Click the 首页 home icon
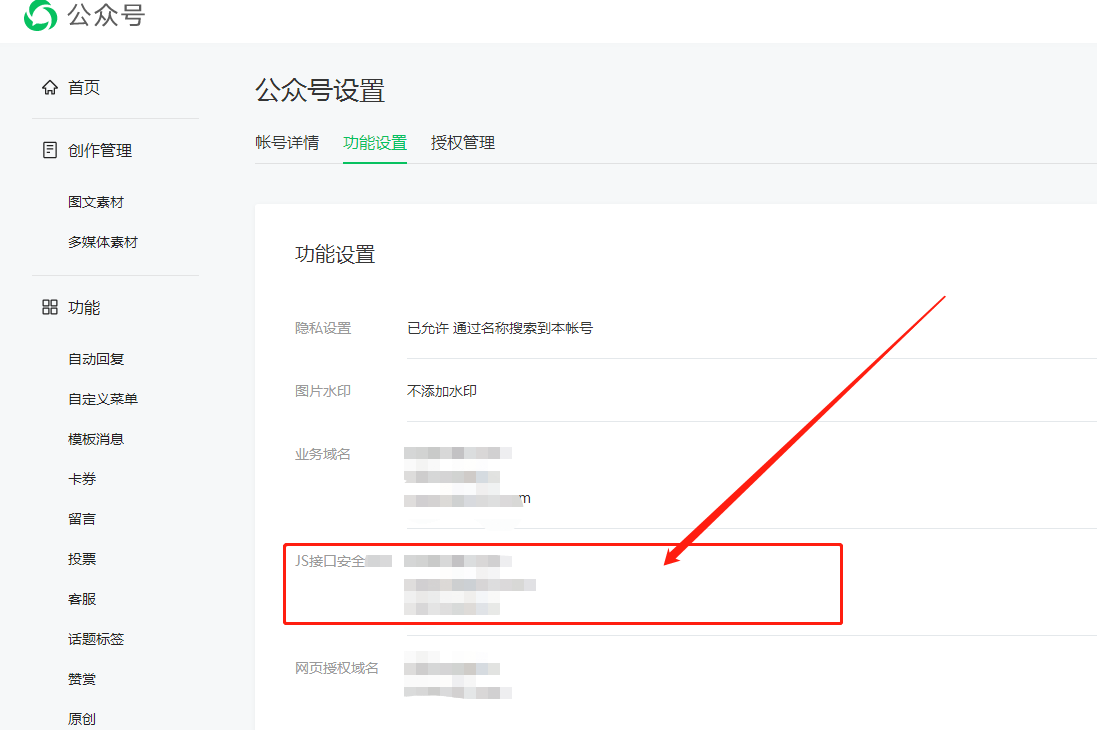The image size is (1097, 730). 50,88
